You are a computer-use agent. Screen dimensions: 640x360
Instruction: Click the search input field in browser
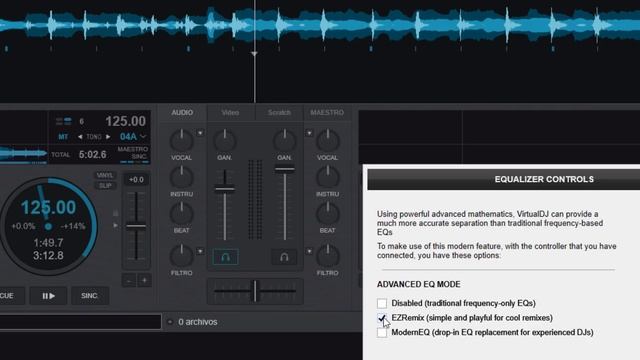[80, 322]
